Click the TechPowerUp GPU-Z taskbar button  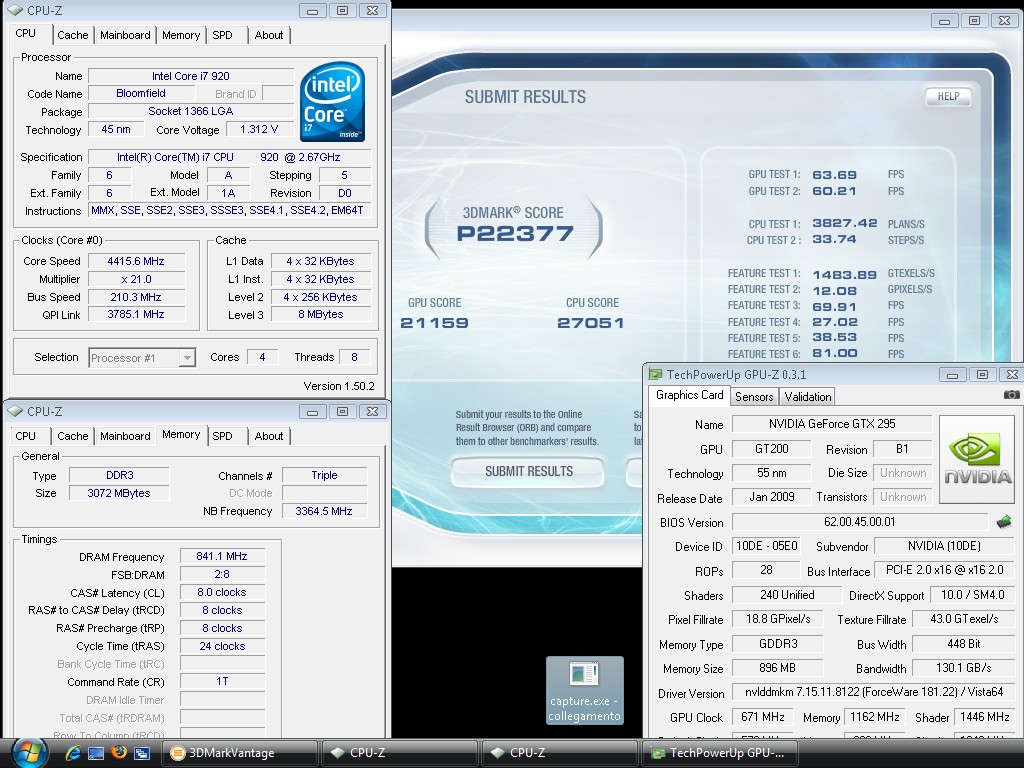click(719, 753)
